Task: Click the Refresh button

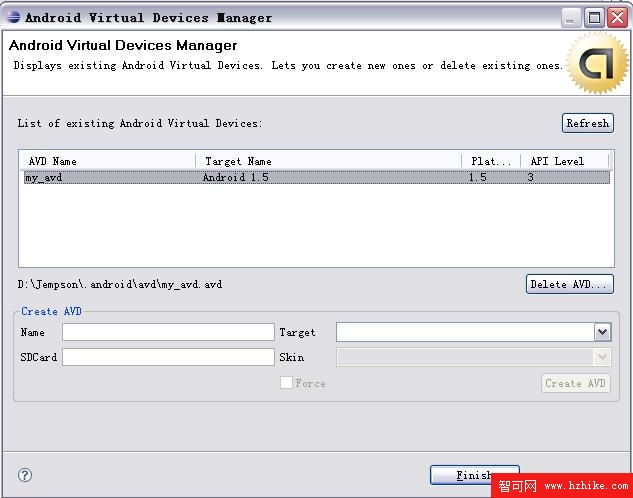Action: (588, 123)
